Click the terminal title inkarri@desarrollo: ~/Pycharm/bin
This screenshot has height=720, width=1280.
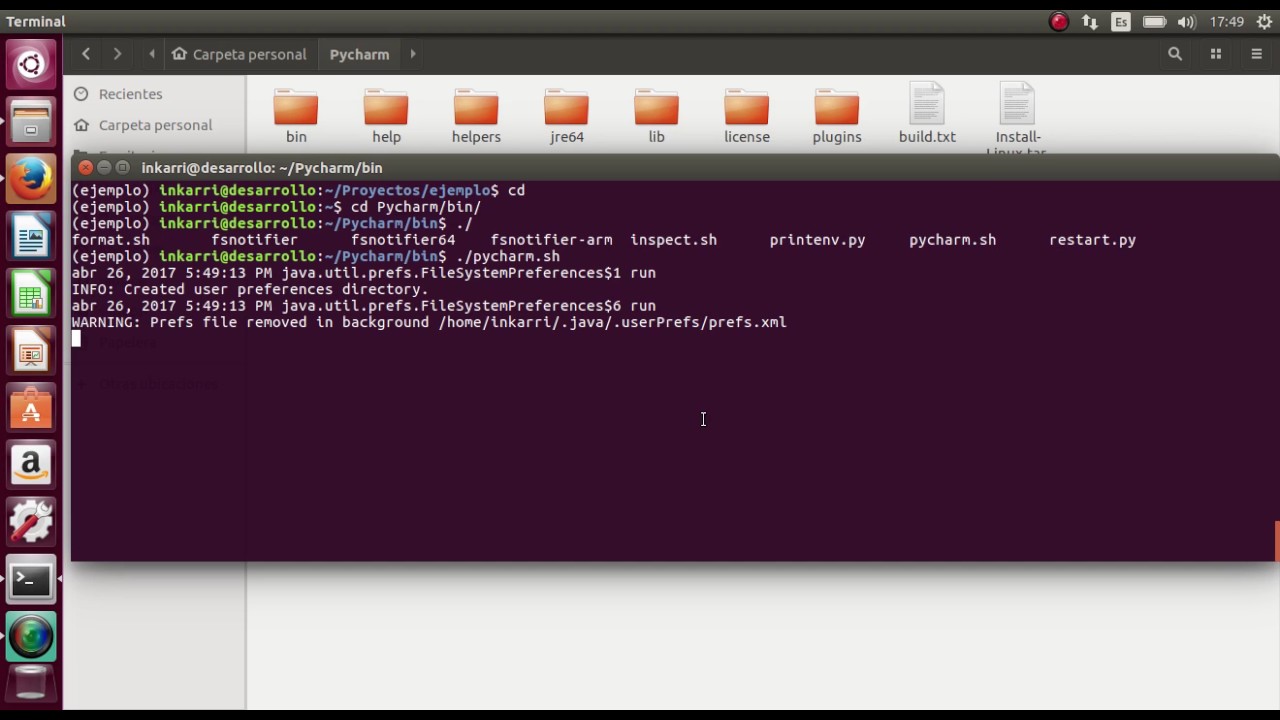[262, 168]
